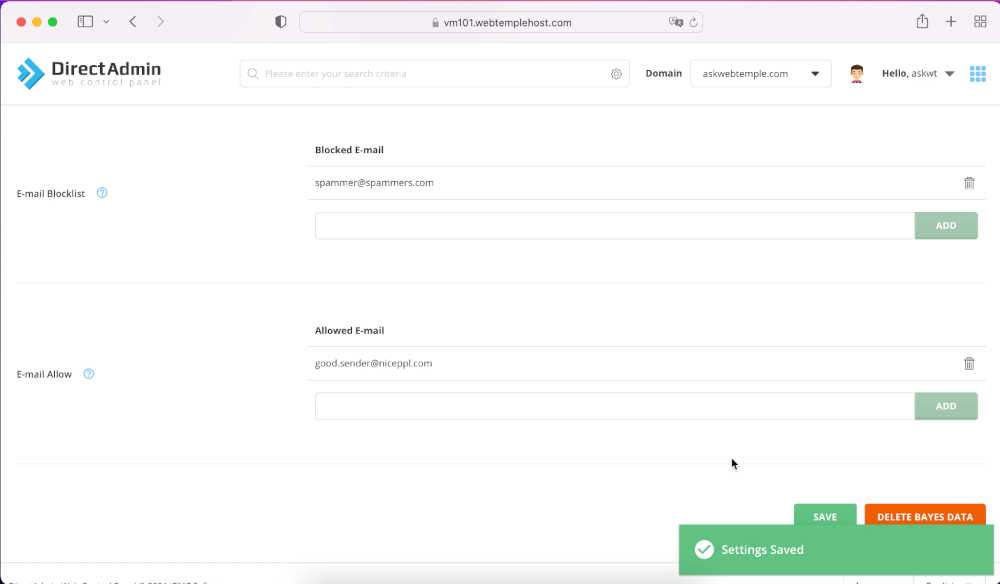Viewport: 1000px width, 584px height.
Task: Delete spammer@spammers.com from blocklist
Action: [969, 183]
